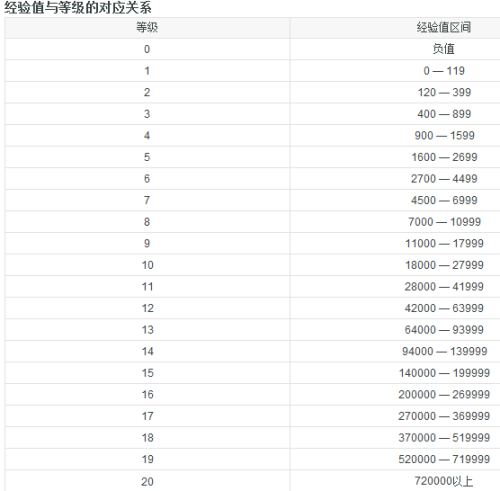Click the range 1600 — 2699

[x=444, y=157]
